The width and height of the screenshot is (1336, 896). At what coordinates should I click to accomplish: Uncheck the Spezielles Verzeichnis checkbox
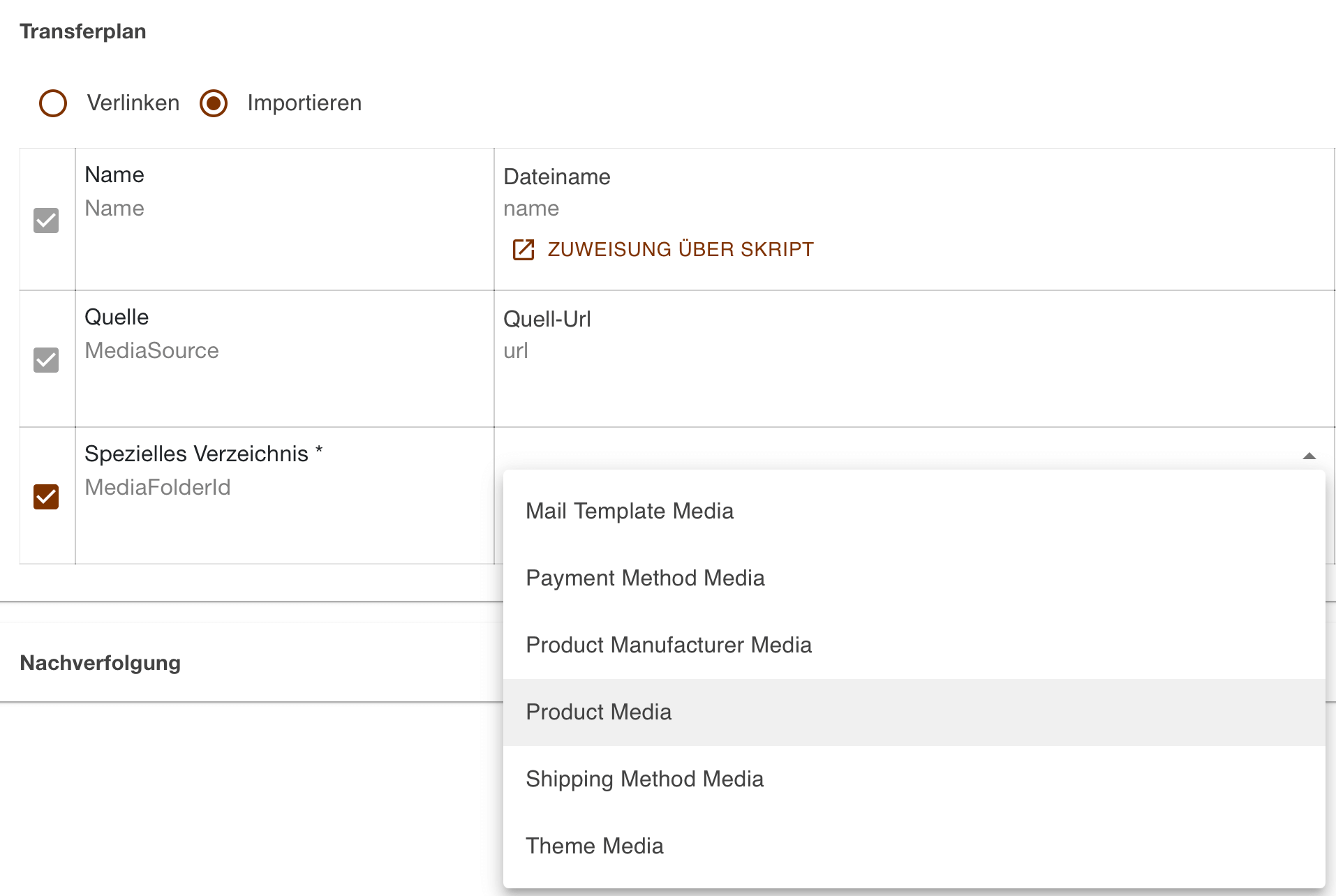[x=46, y=497]
